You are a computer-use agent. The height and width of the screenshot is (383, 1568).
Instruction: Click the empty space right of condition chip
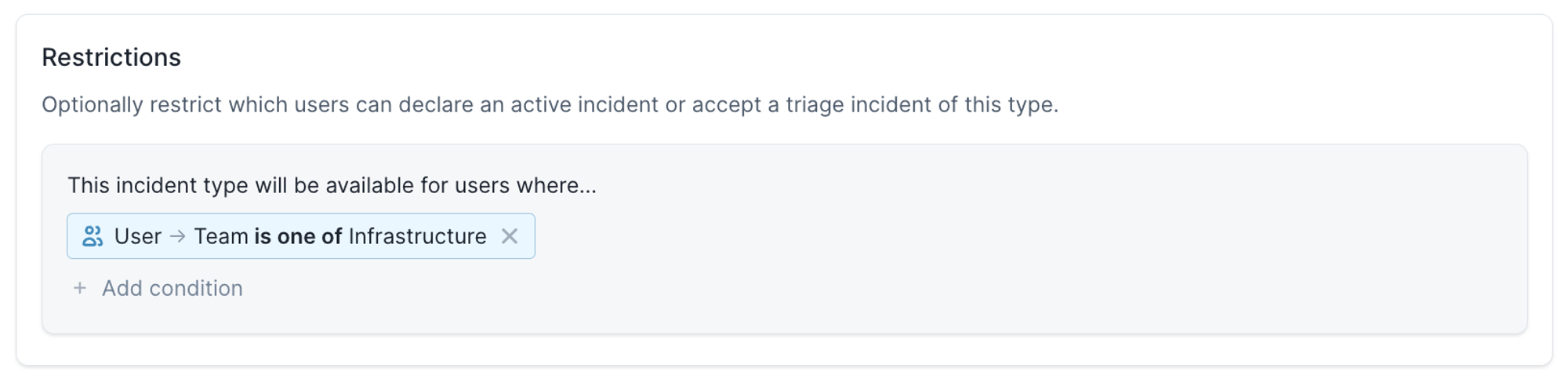click(862, 236)
